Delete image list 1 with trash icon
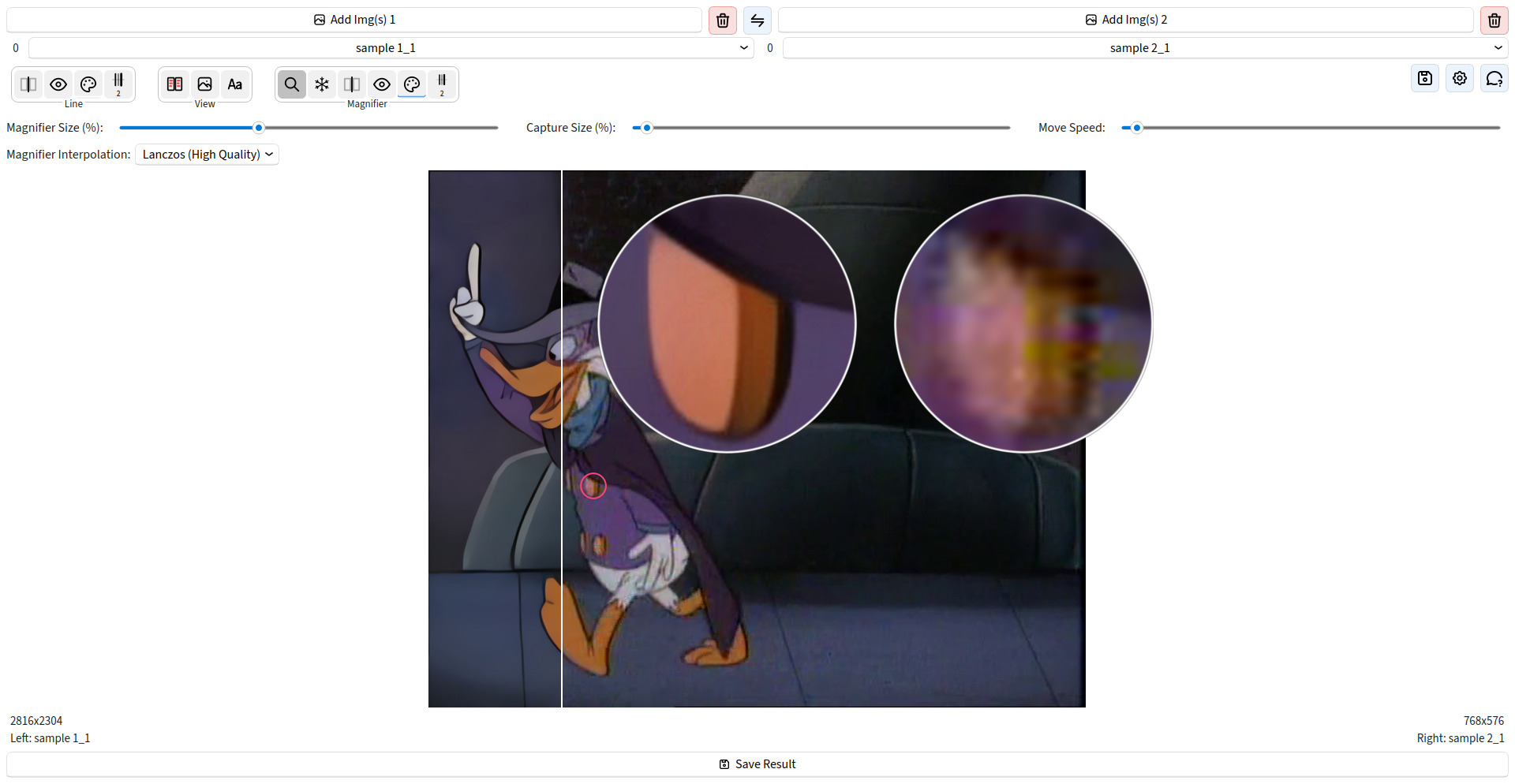The image size is (1515, 784). pos(722,21)
